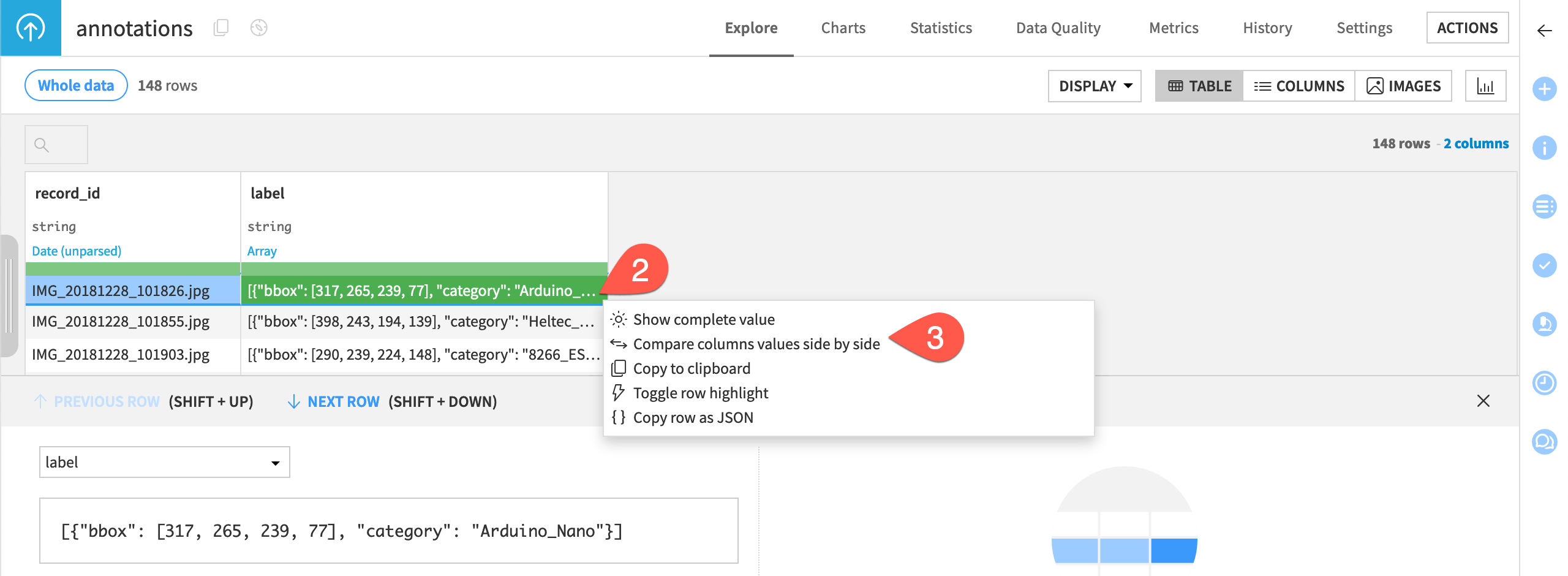Copy the dataset name using the copy icon
The image size is (1568, 576).
pyautogui.click(x=221, y=28)
